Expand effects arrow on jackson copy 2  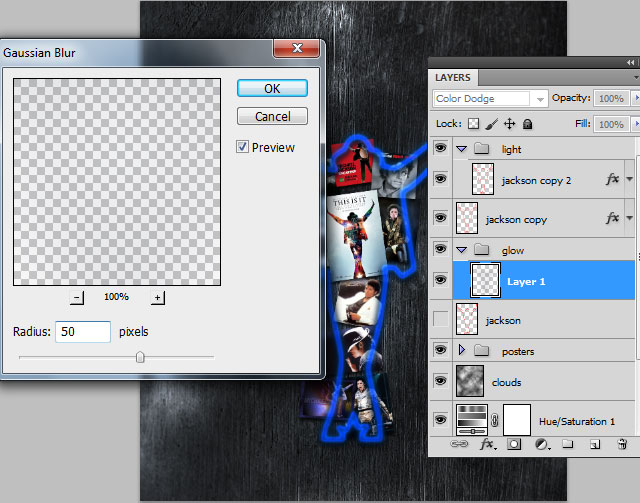[629, 179]
